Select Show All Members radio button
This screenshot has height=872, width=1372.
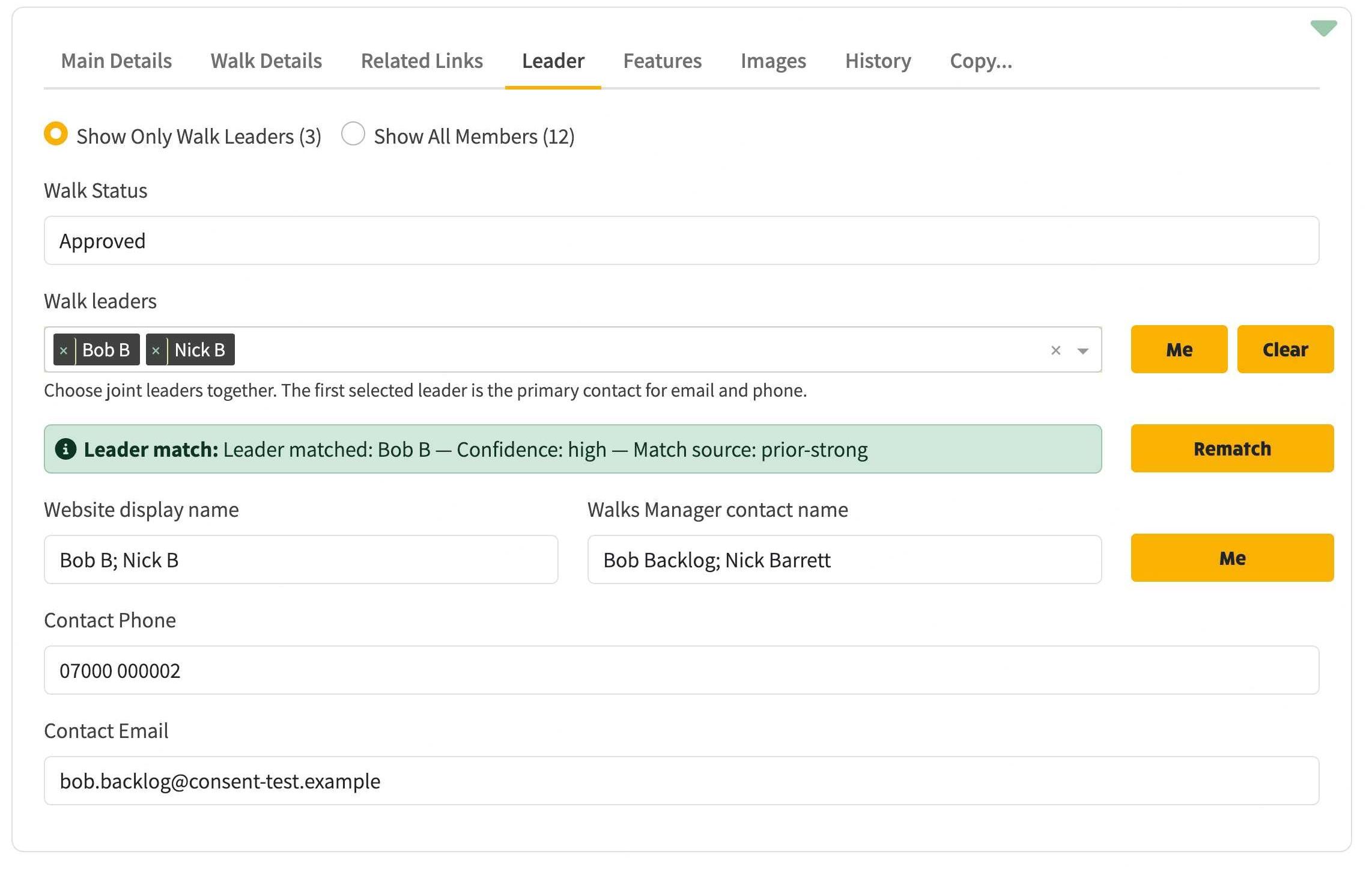(353, 134)
